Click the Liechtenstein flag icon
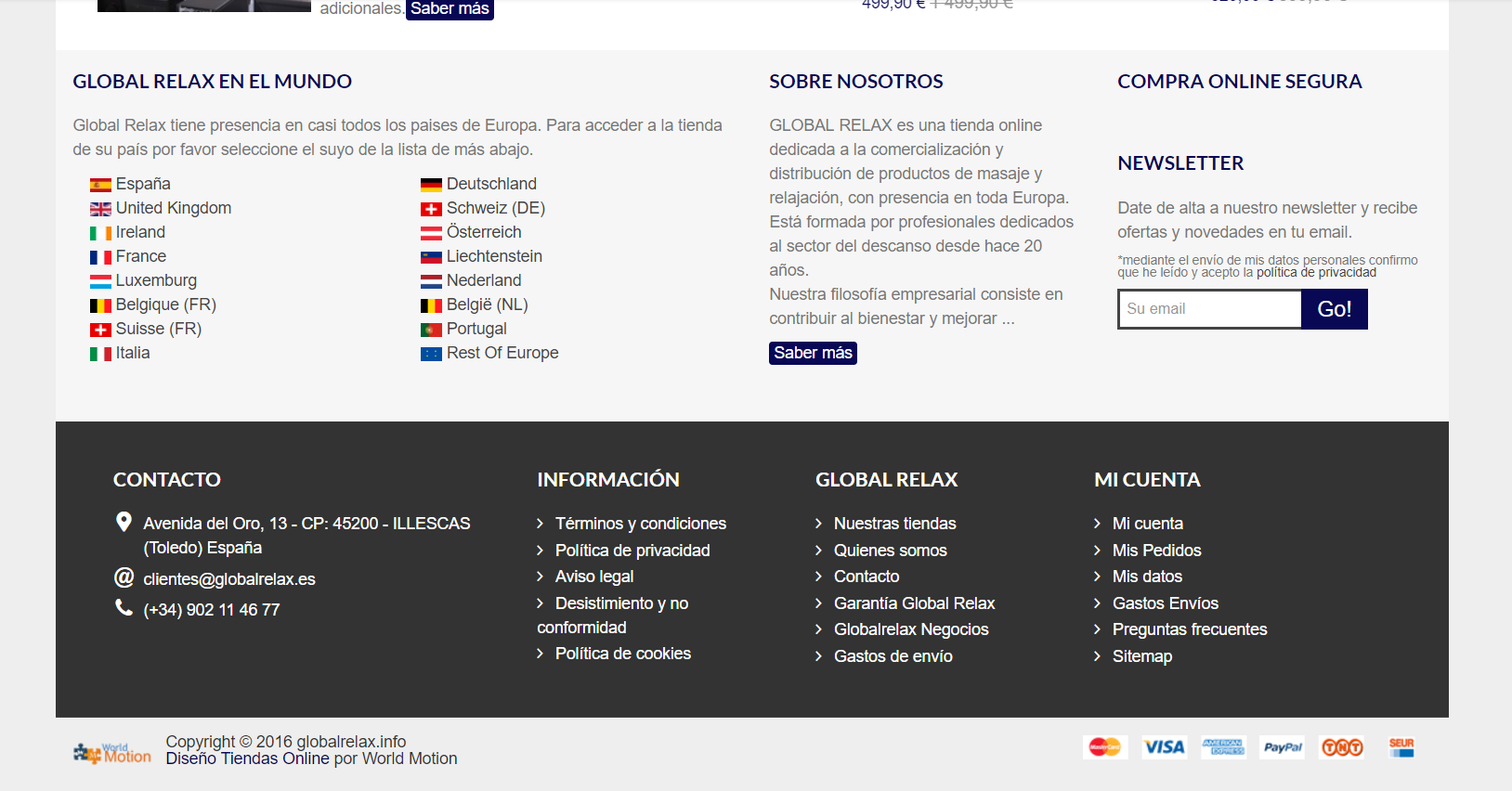This screenshot has height=791, width=1512. tap(431, 257)
